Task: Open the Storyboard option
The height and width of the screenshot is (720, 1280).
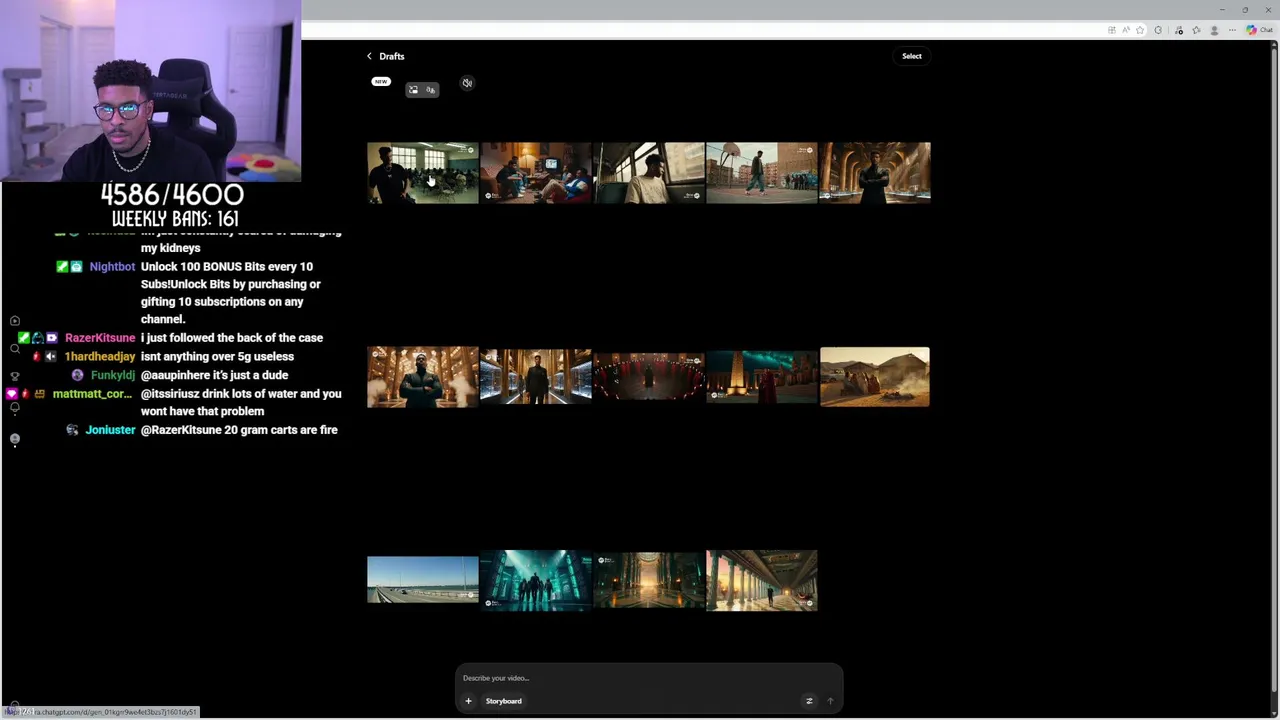Action: [x=504, y=701]
